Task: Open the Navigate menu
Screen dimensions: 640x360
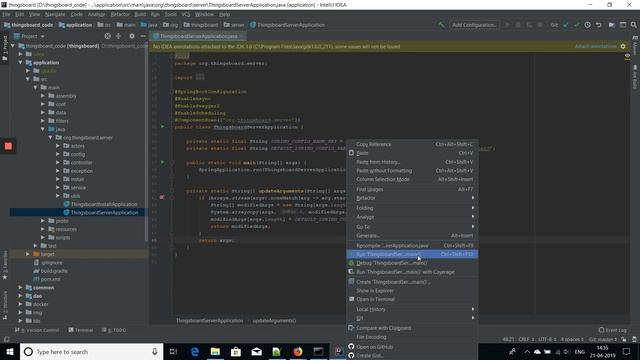Action: 55,14
